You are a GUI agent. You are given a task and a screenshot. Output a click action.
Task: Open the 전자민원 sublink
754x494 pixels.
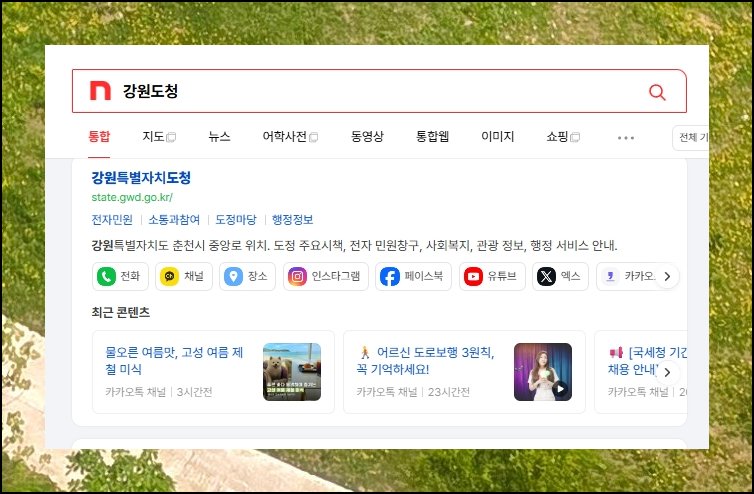click(112, 220)
